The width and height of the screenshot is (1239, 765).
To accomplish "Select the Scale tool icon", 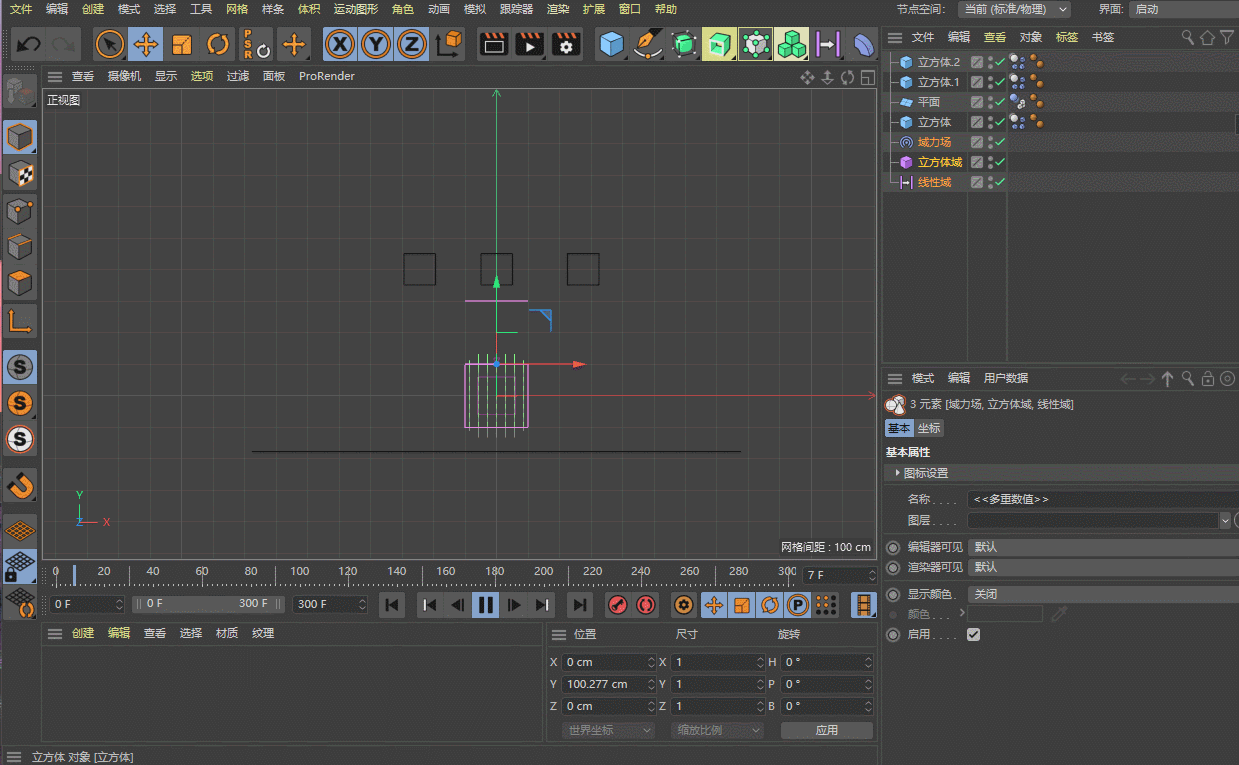I will point(182,45).
